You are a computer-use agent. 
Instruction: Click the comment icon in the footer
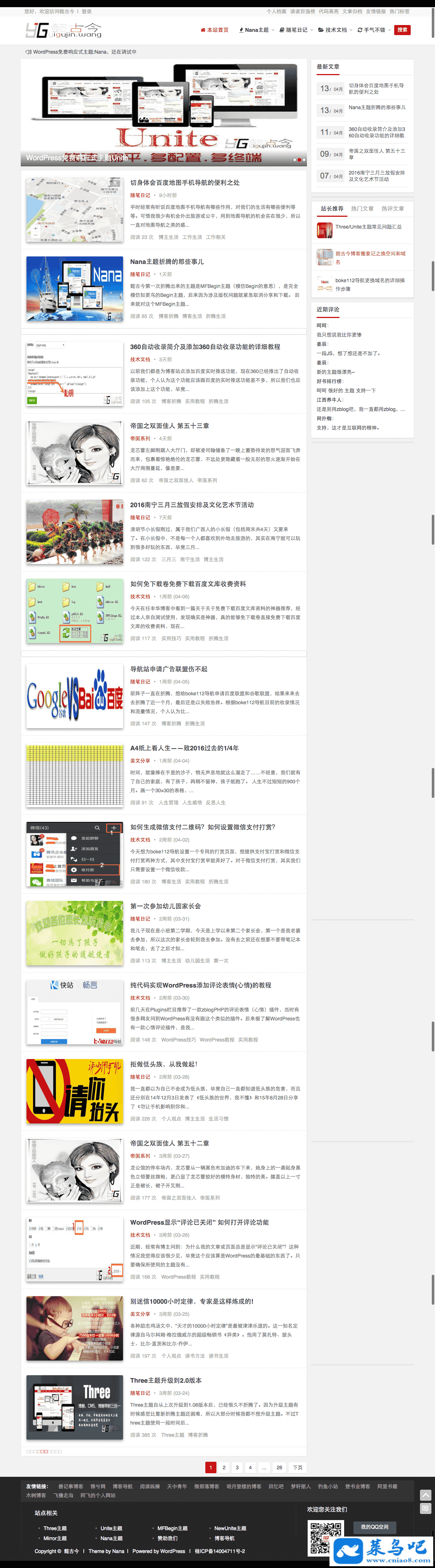[425, 1508]
